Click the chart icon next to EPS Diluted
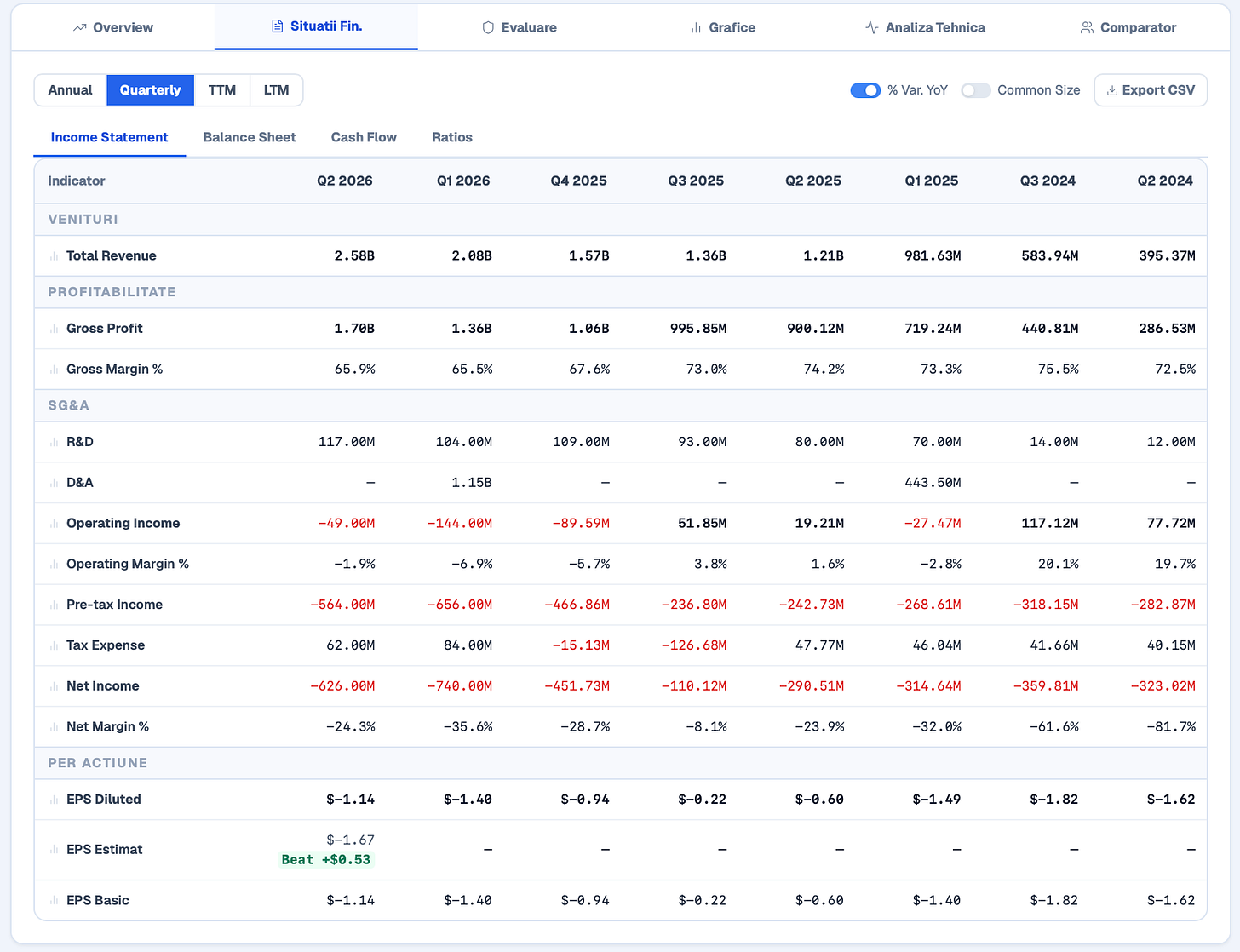This screenshot has width=1240, height=952. click(x=55, y=800)
